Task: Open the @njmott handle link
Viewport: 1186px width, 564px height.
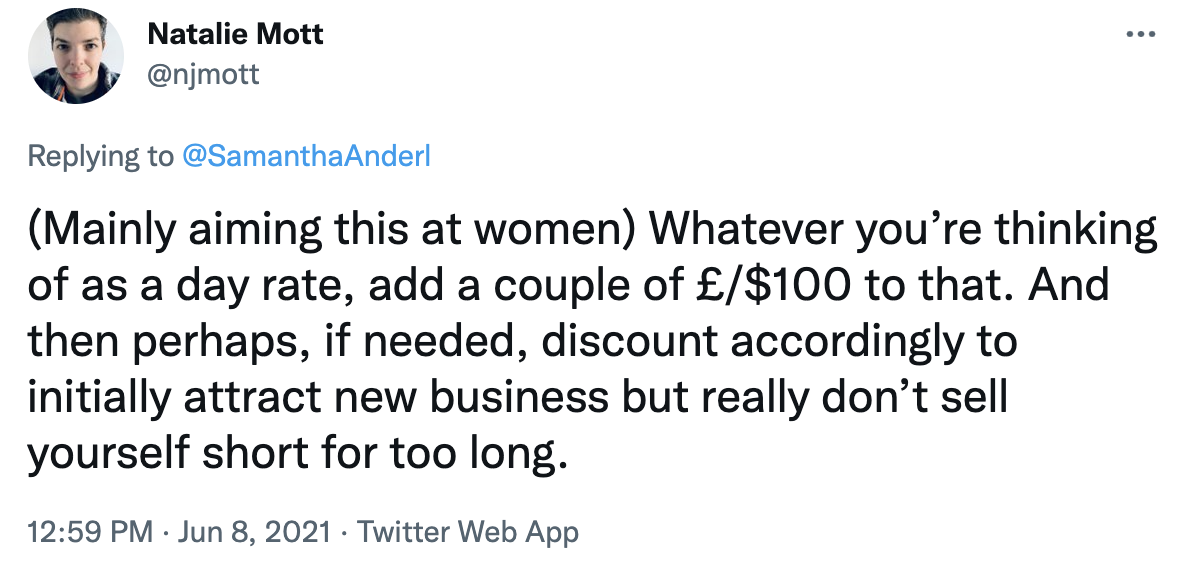Action: click(203, 74)
